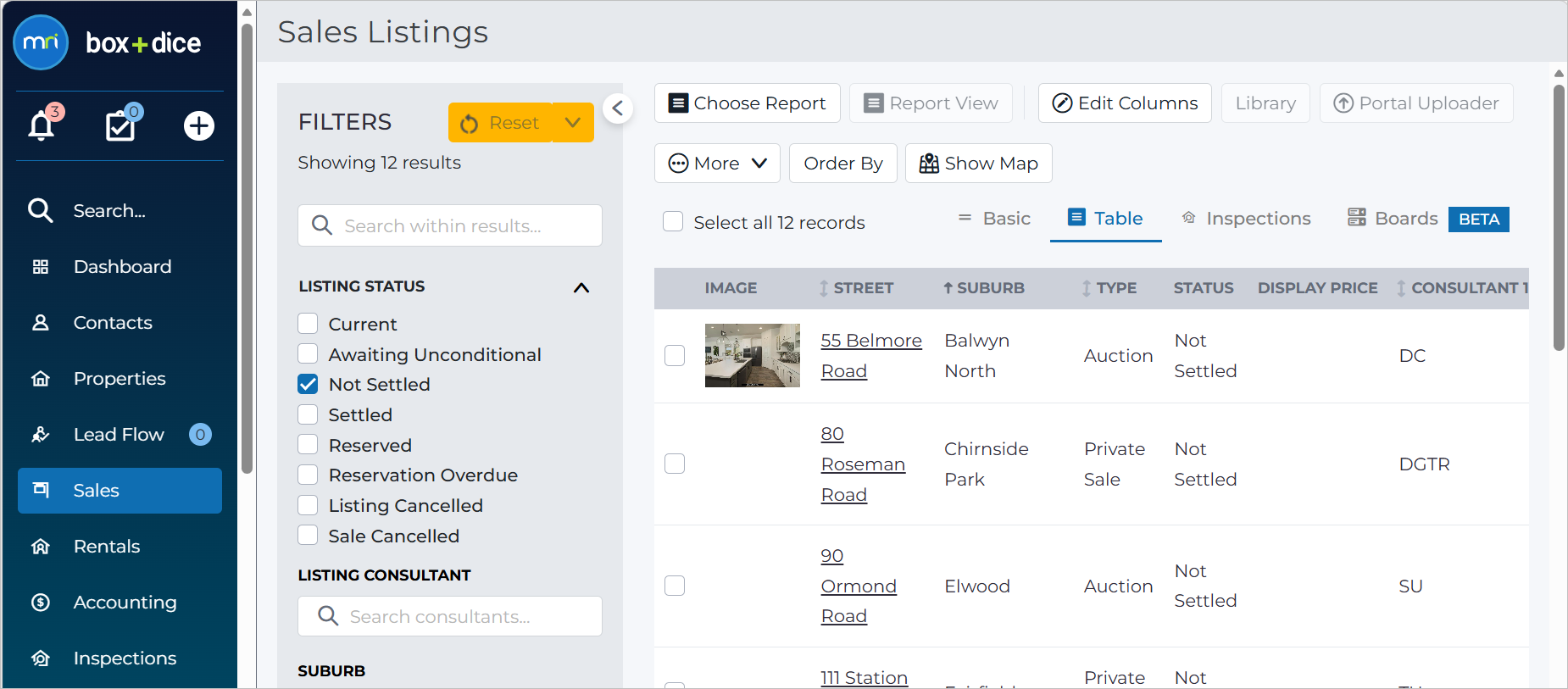Image resolution: width=1568 pixels, height=689 pixels.
Task: Tick the Listing Cancelled checkbox
Action: tap(308, 506)
